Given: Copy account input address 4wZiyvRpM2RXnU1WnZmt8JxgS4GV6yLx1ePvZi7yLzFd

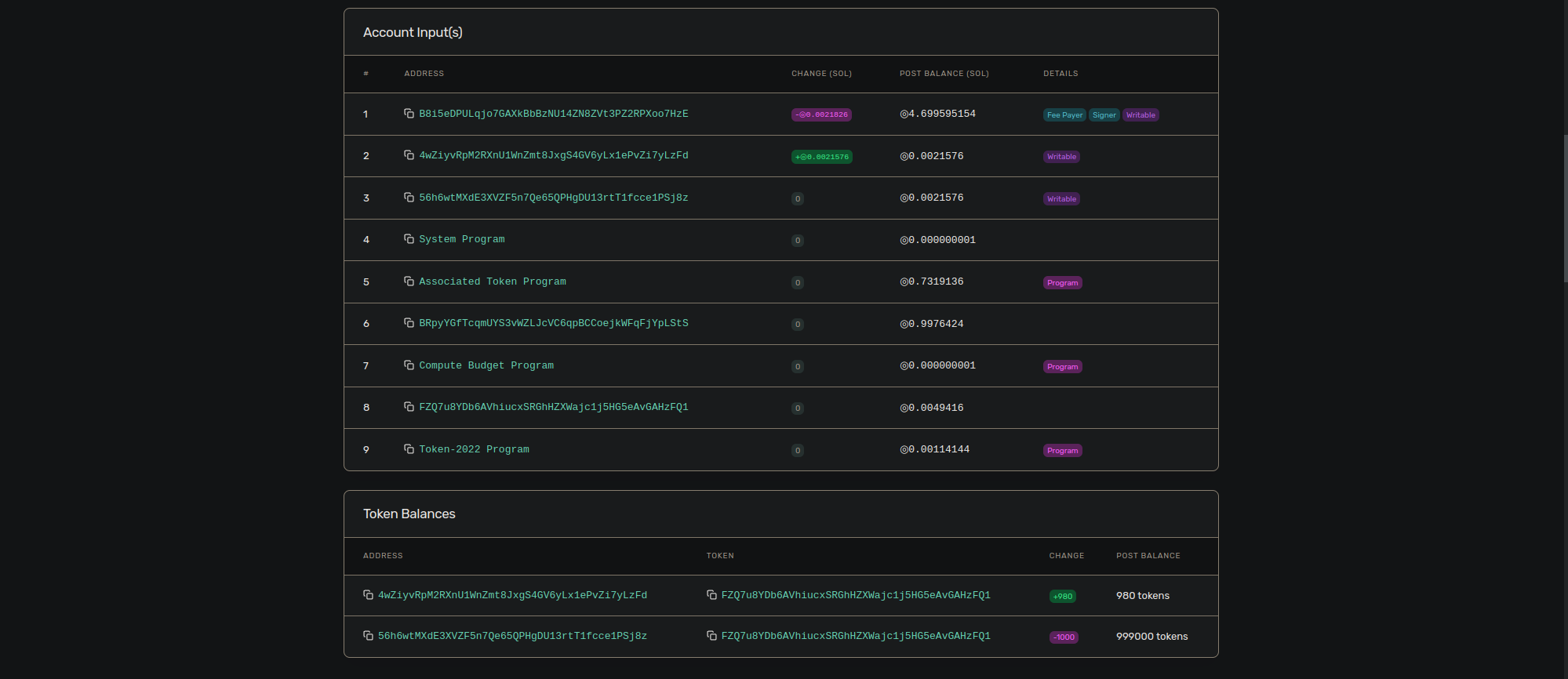Looking at the screenshot, I should click(x=409, y=155).
